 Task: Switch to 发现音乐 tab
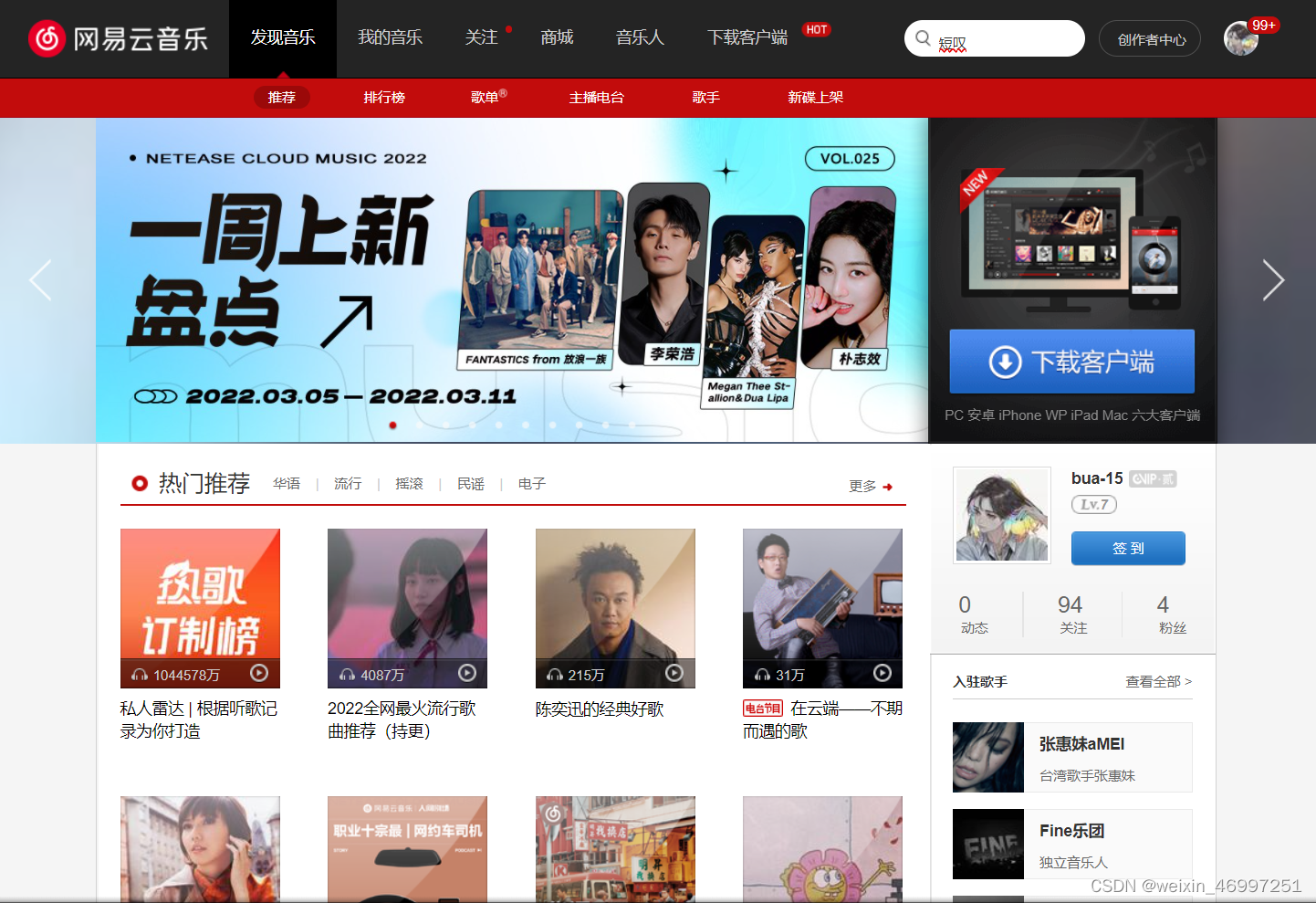coord(283,38)
